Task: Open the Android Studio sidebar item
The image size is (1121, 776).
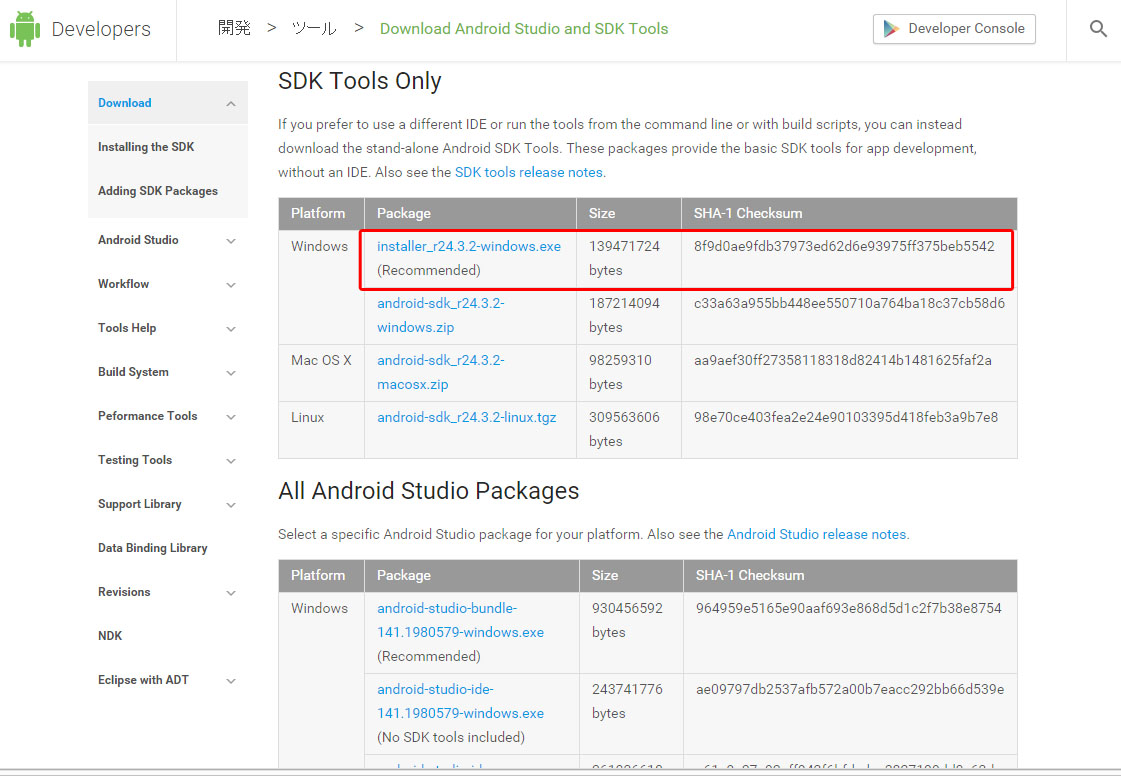Action: [138, 240]
